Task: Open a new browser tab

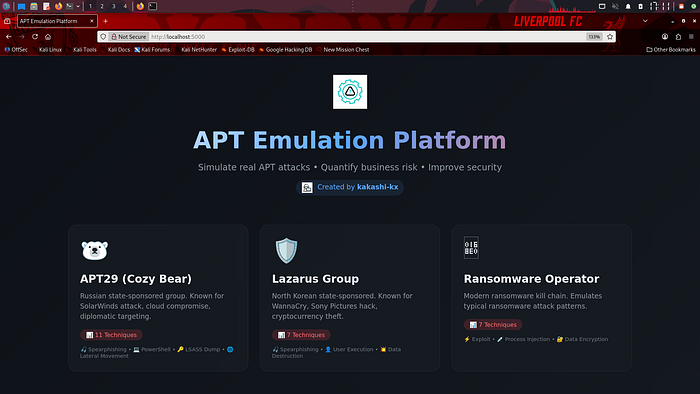Action: pyautogui.click(x=105, y=21)
